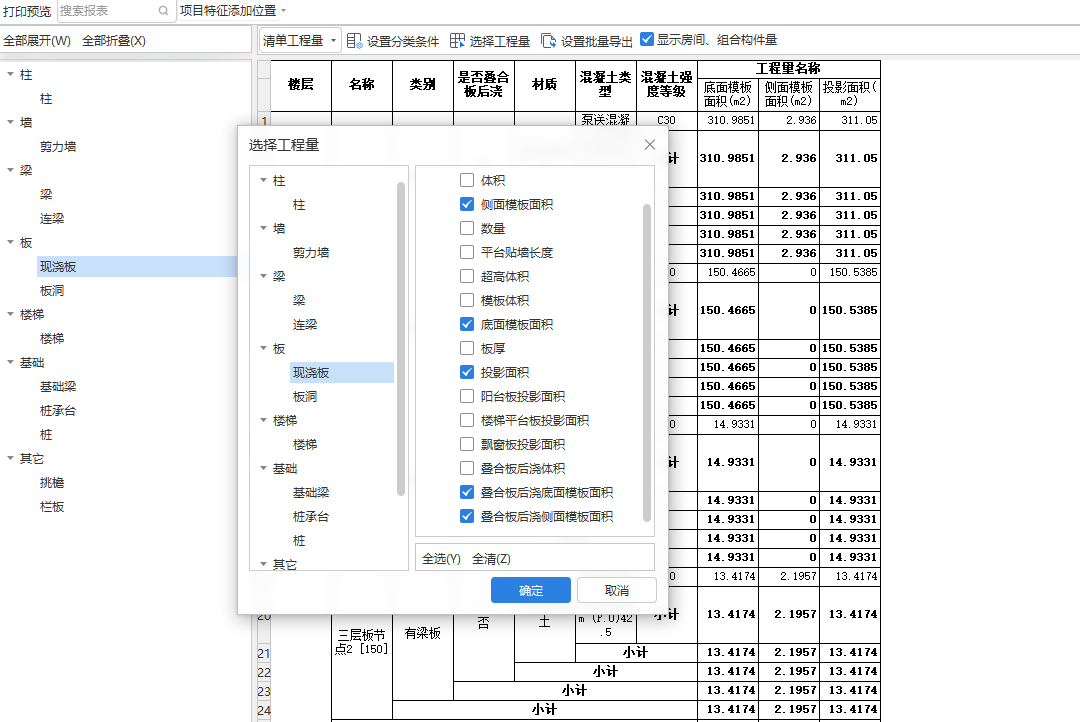Collapse the 柱 node in dialog tree
This screenshot has width=1080, height=722.
tap(263, 180)
